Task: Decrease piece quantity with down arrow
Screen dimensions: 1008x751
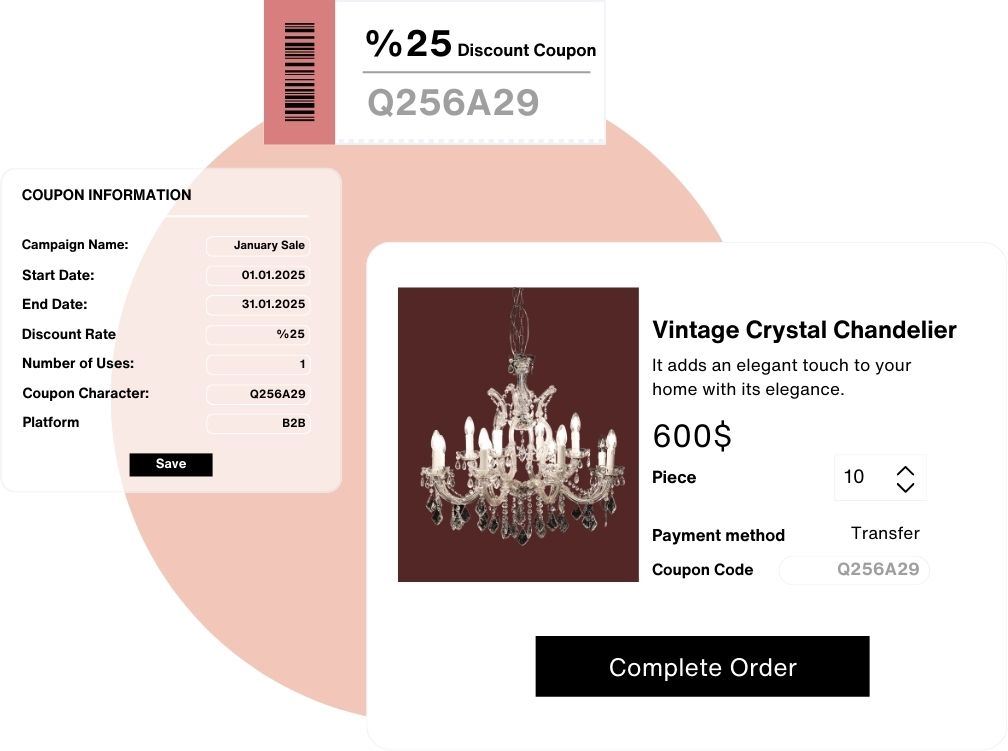Action: click(905, 487)
